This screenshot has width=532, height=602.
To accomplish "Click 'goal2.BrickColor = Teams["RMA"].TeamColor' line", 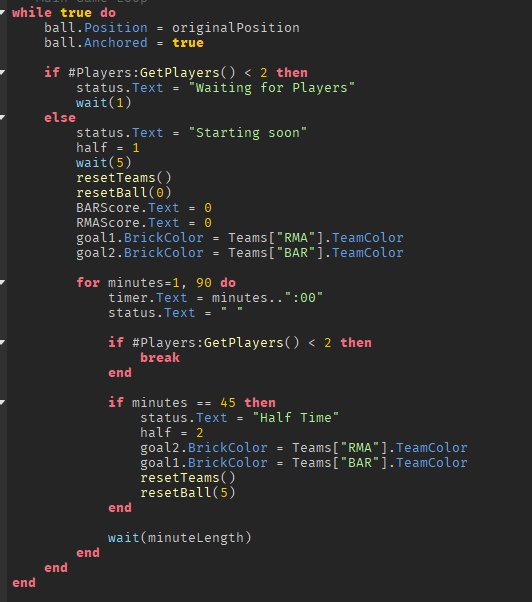I will click(304, 448).
